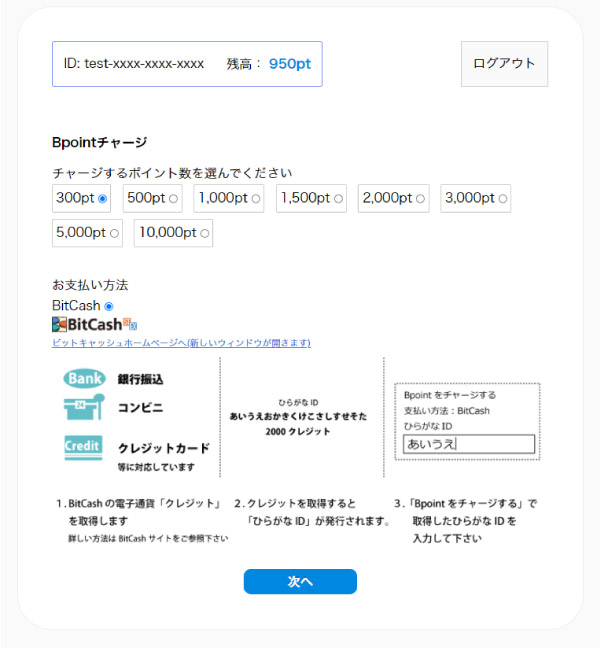600x648 pixels.
Task: Click the BitCash logo image
Action: [x=94, y=324]
